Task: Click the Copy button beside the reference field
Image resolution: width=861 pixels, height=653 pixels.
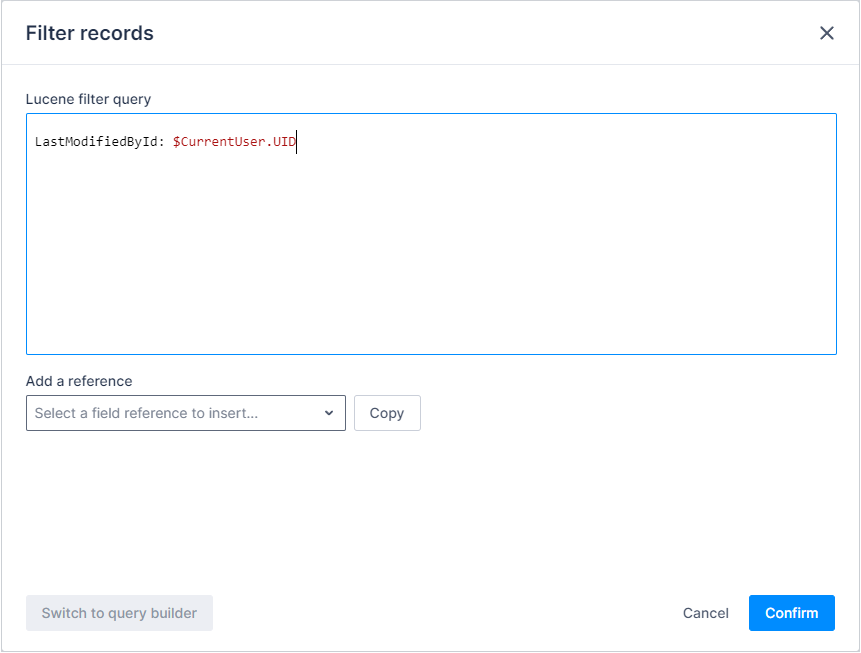Action: click(387, 413)
